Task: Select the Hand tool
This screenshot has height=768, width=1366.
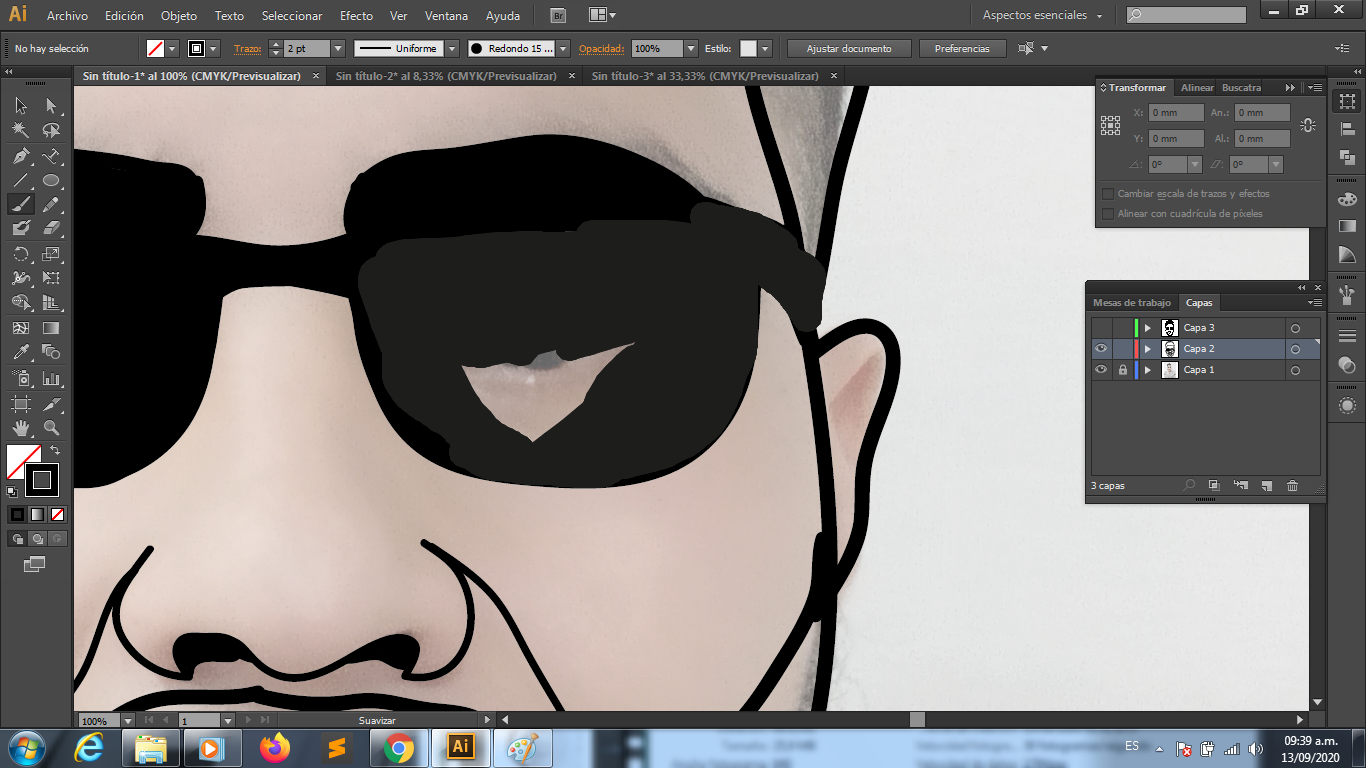Action: coord(21,428)
